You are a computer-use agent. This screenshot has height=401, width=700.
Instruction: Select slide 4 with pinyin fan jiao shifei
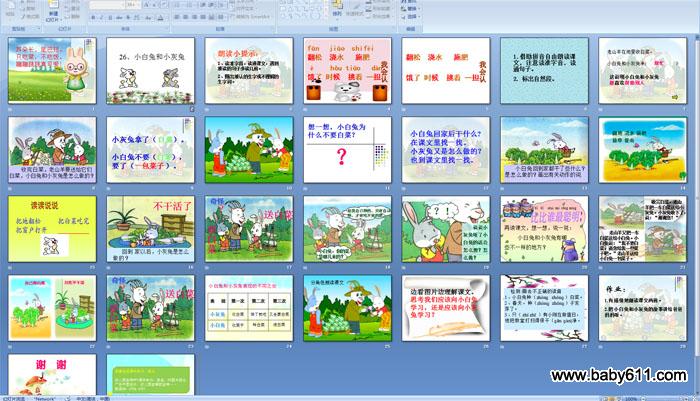click(347, 70)
